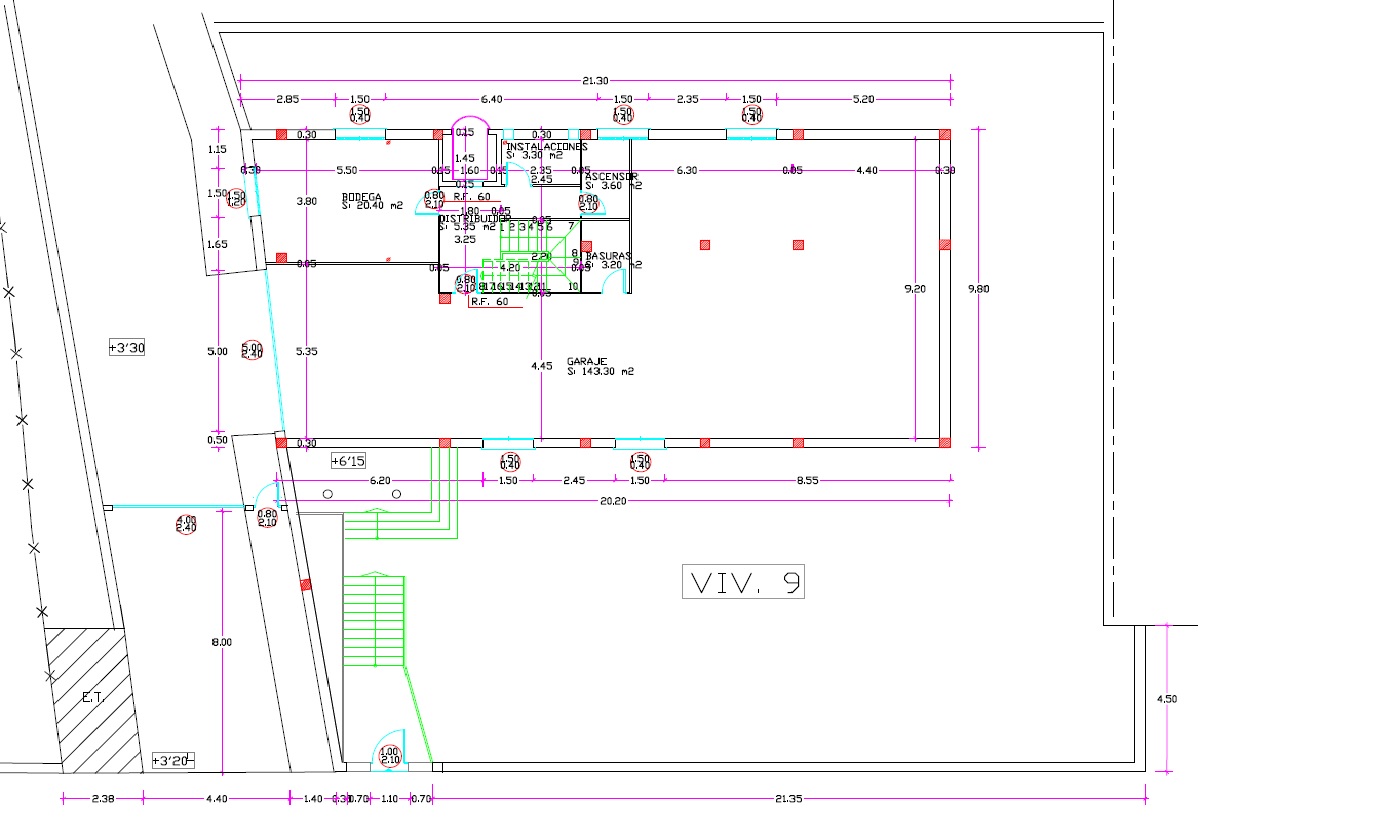Click the '1.45' dimension in the niche

pyautogui.click(x=465, y=158)
